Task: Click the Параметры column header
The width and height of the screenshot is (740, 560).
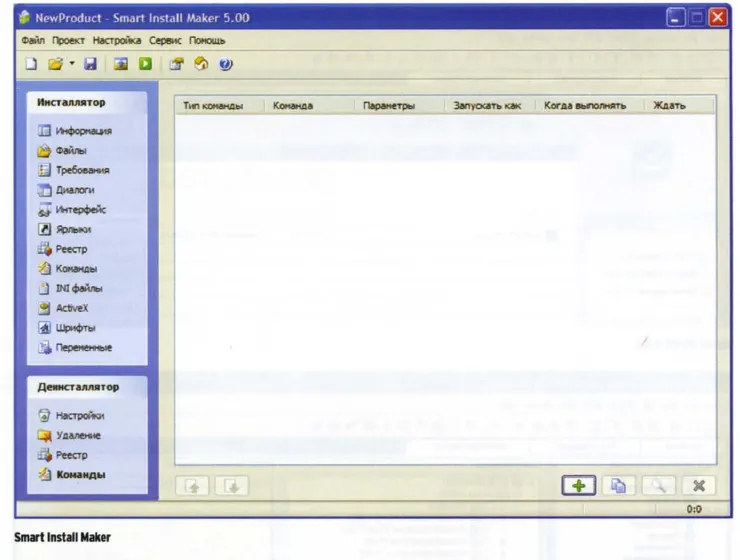Action: 399,106
